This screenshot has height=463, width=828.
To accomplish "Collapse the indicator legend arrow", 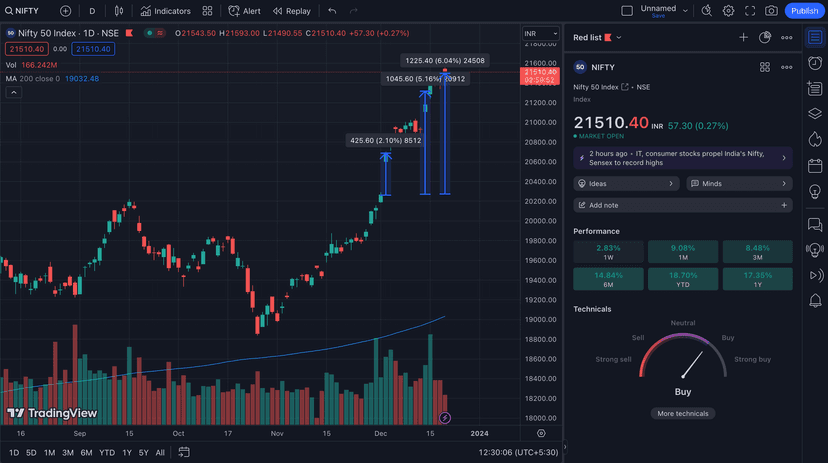I will coord(14,93).
